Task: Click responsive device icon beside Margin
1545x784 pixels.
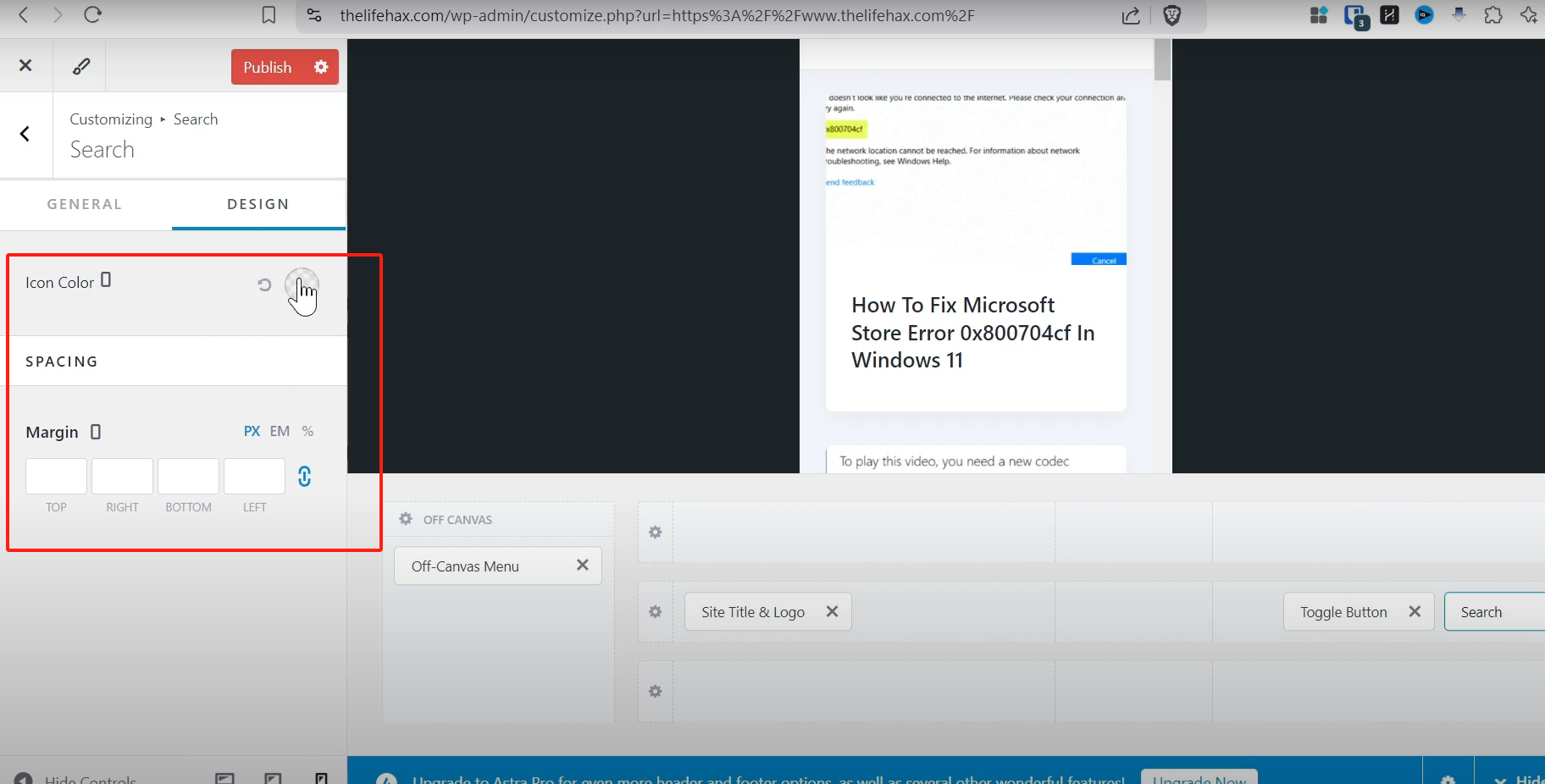Action: pyautogui.click(x=96, y=432)
